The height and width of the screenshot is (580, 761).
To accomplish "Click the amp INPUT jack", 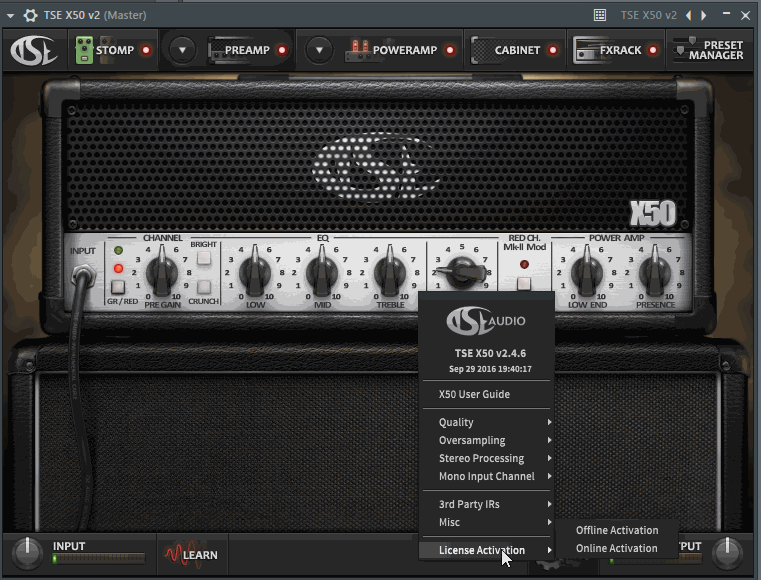I will click(83, 275).
